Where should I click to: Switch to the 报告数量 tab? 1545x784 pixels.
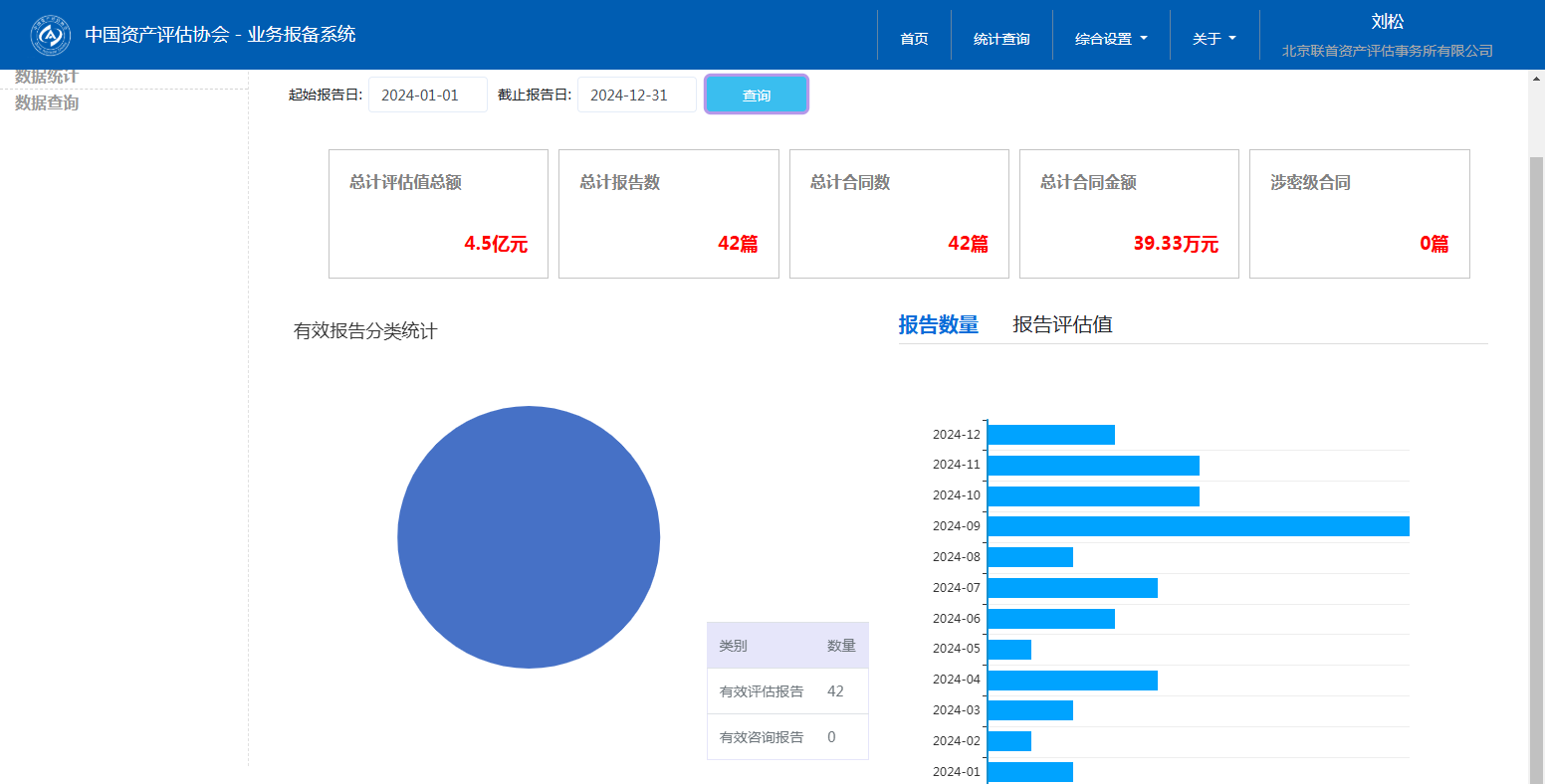[938, 324]
